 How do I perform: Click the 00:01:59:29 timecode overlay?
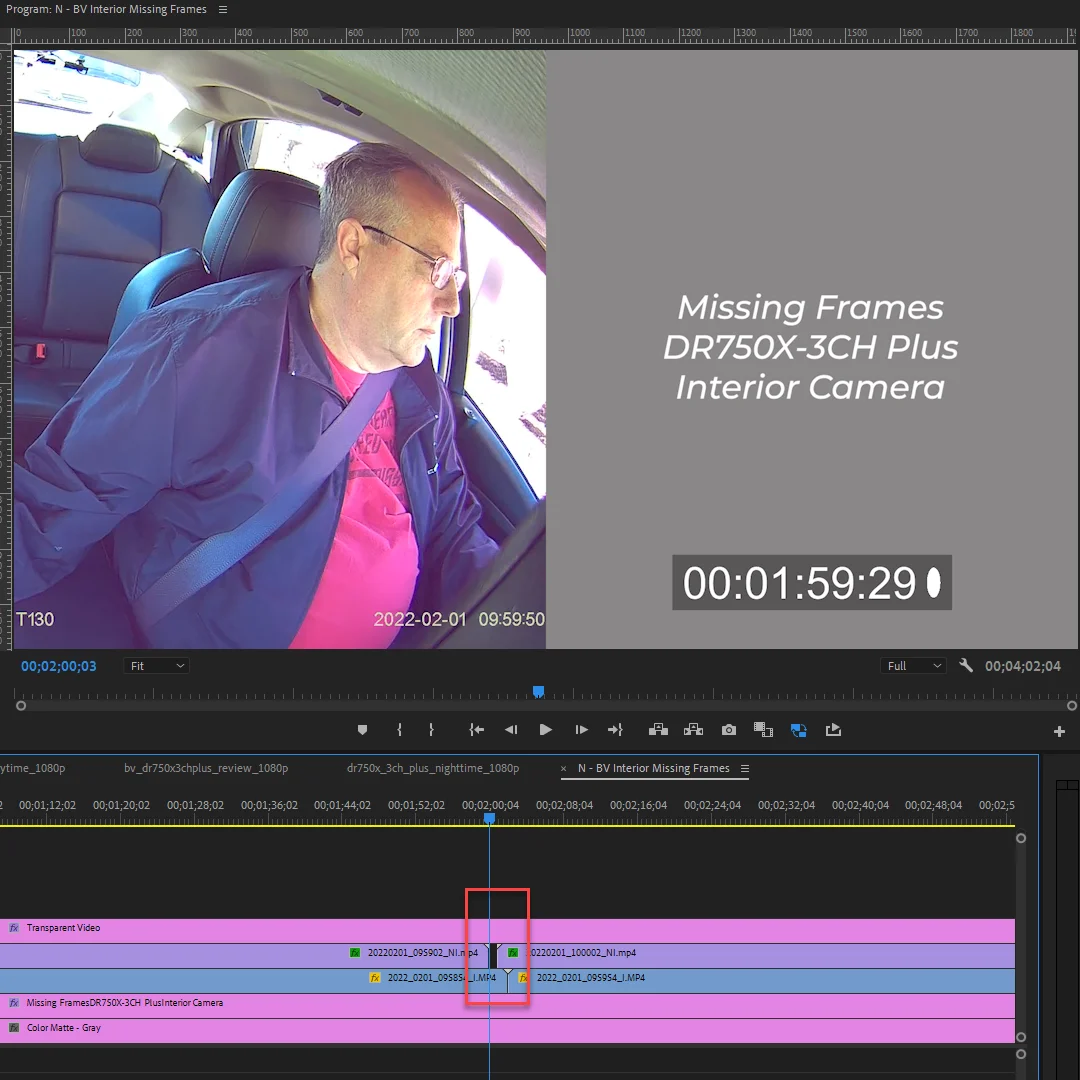coord(812,583)
